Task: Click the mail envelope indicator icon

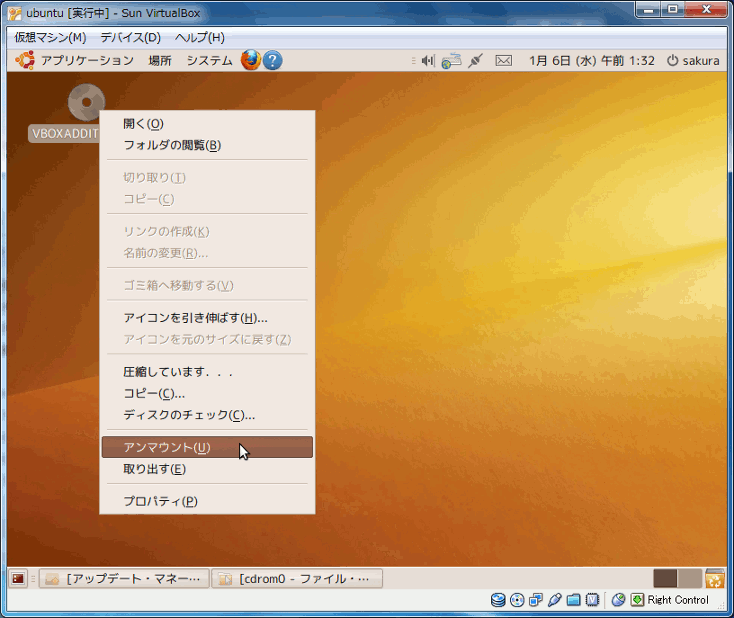Action: coord(503,61)
